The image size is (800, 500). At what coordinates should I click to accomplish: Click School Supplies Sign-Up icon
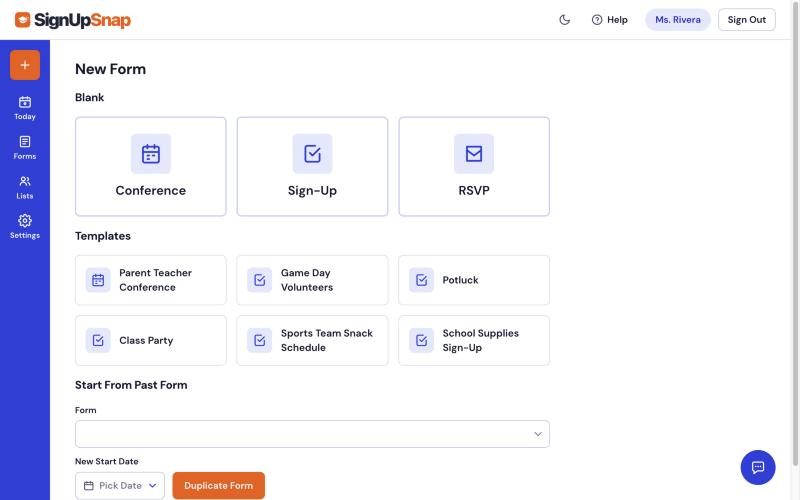[421, 340]
